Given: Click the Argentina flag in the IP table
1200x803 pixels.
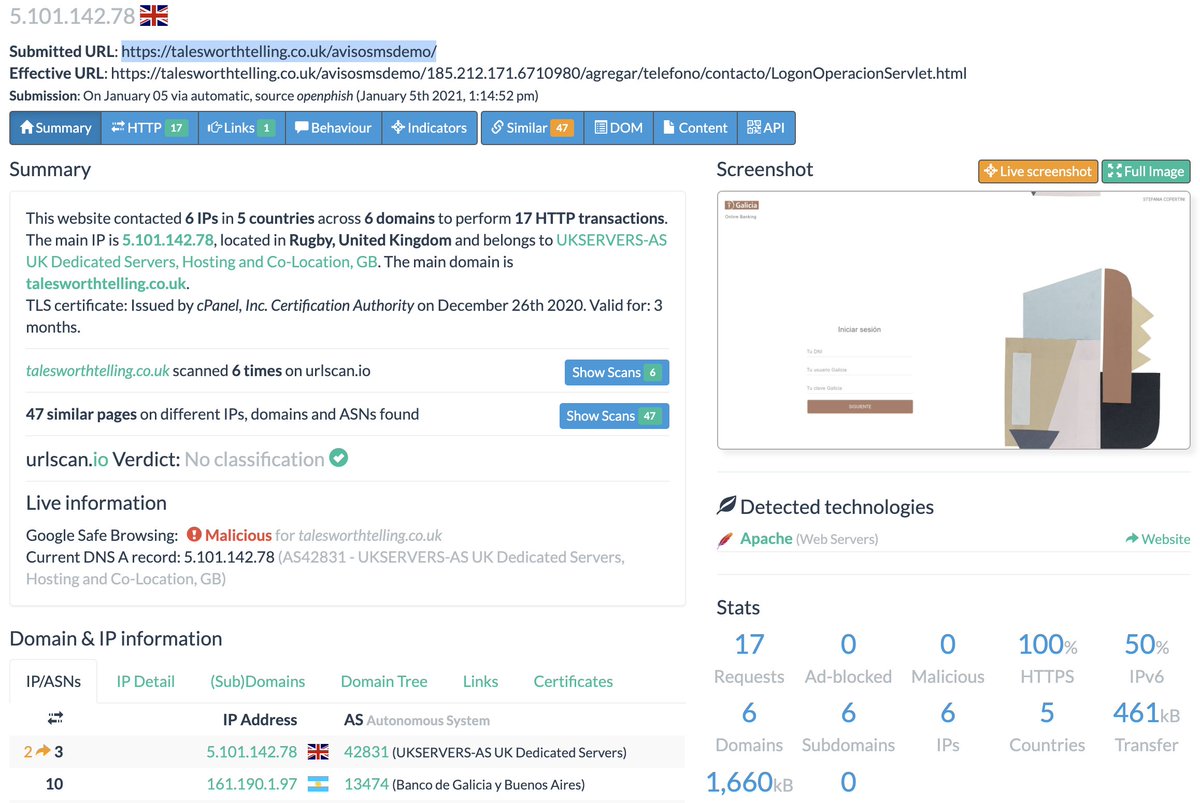Looking at the screenshot, I should 318,784.
